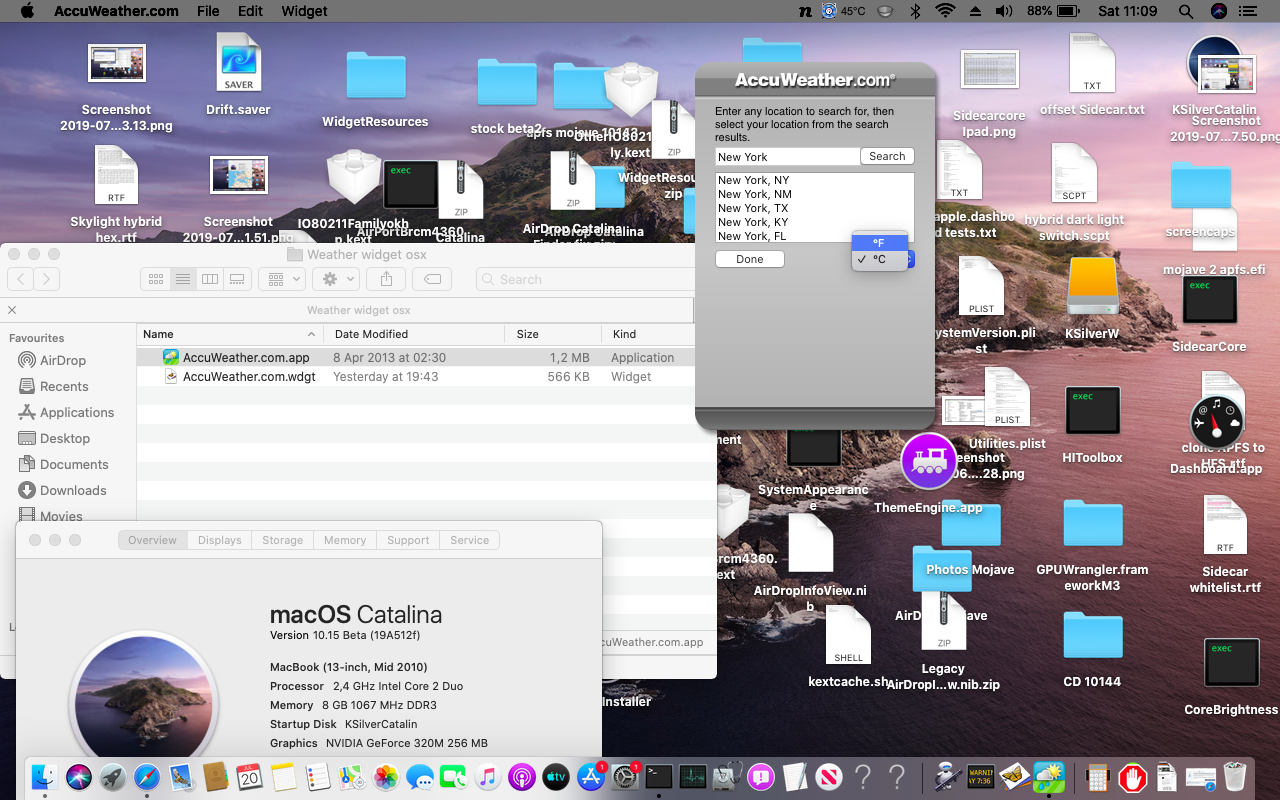
Task: Open Safari from the Dock
Action: [x=147, y=776]
